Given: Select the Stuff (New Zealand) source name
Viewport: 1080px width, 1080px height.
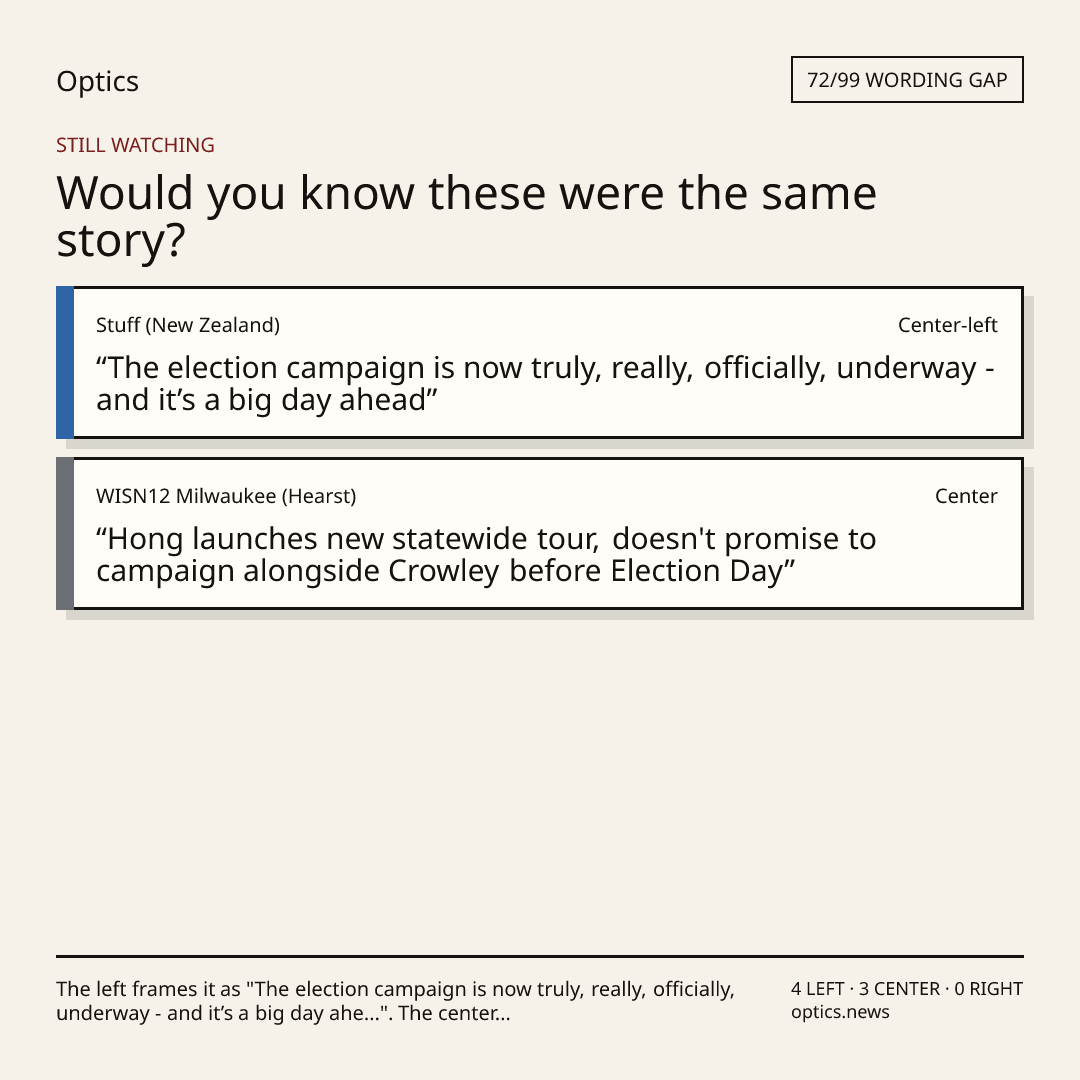Looking at the screenshot, I should 188,325.
